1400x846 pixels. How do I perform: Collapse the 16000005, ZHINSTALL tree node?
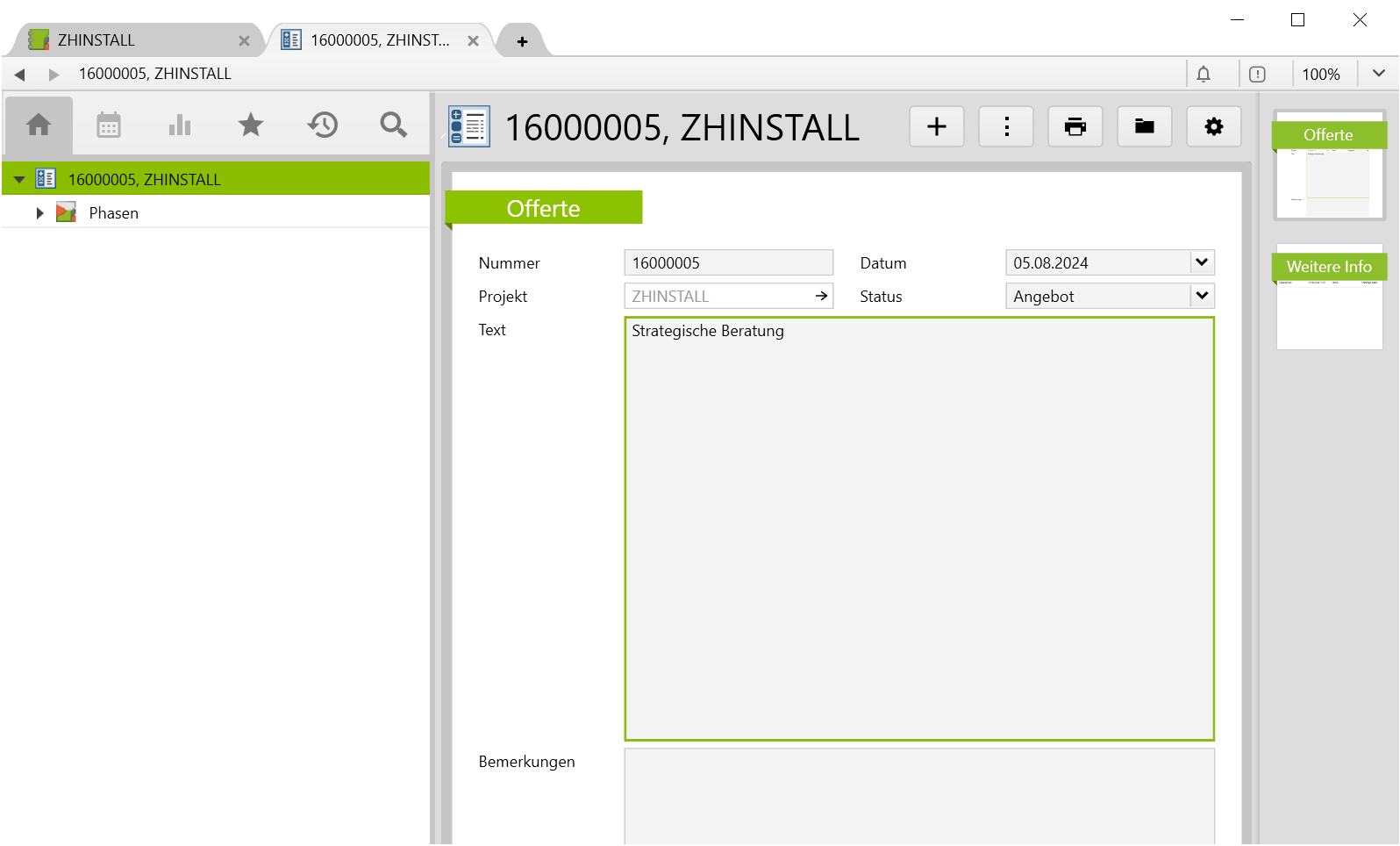tap(19, 180)
